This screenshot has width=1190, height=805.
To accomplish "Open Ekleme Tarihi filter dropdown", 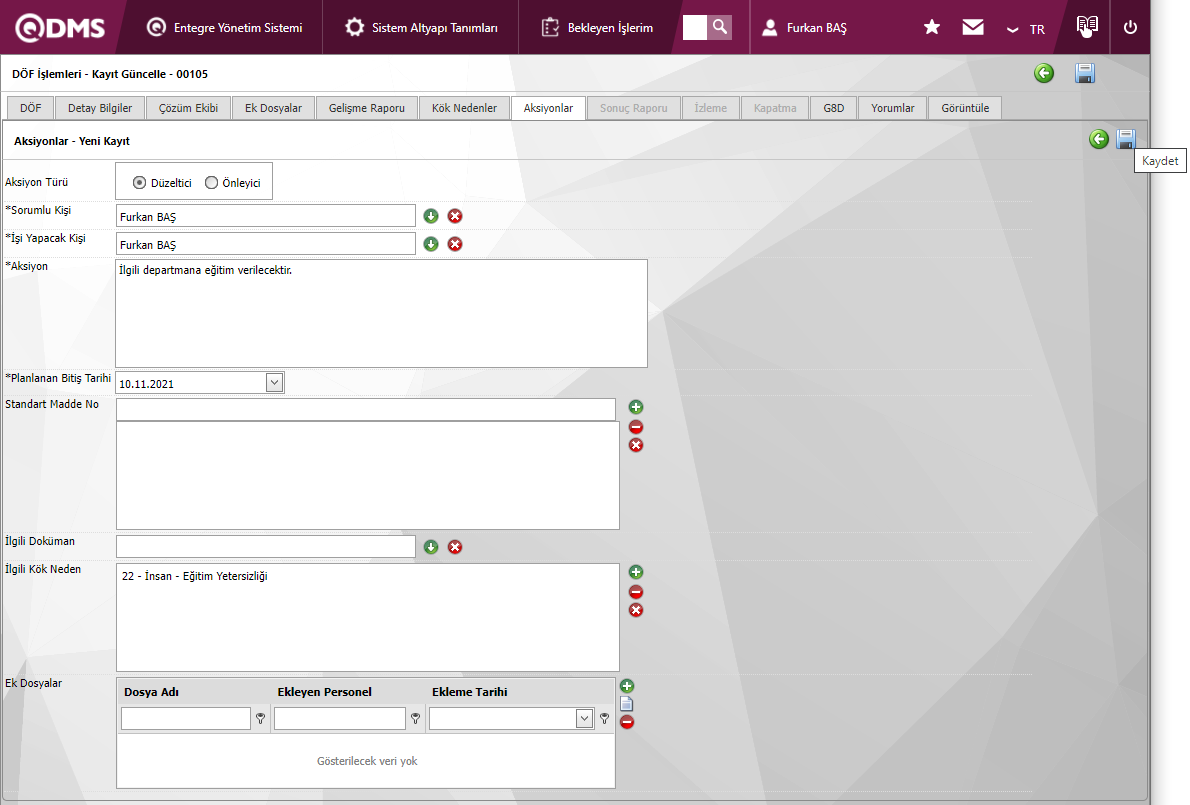I will 584,719.
